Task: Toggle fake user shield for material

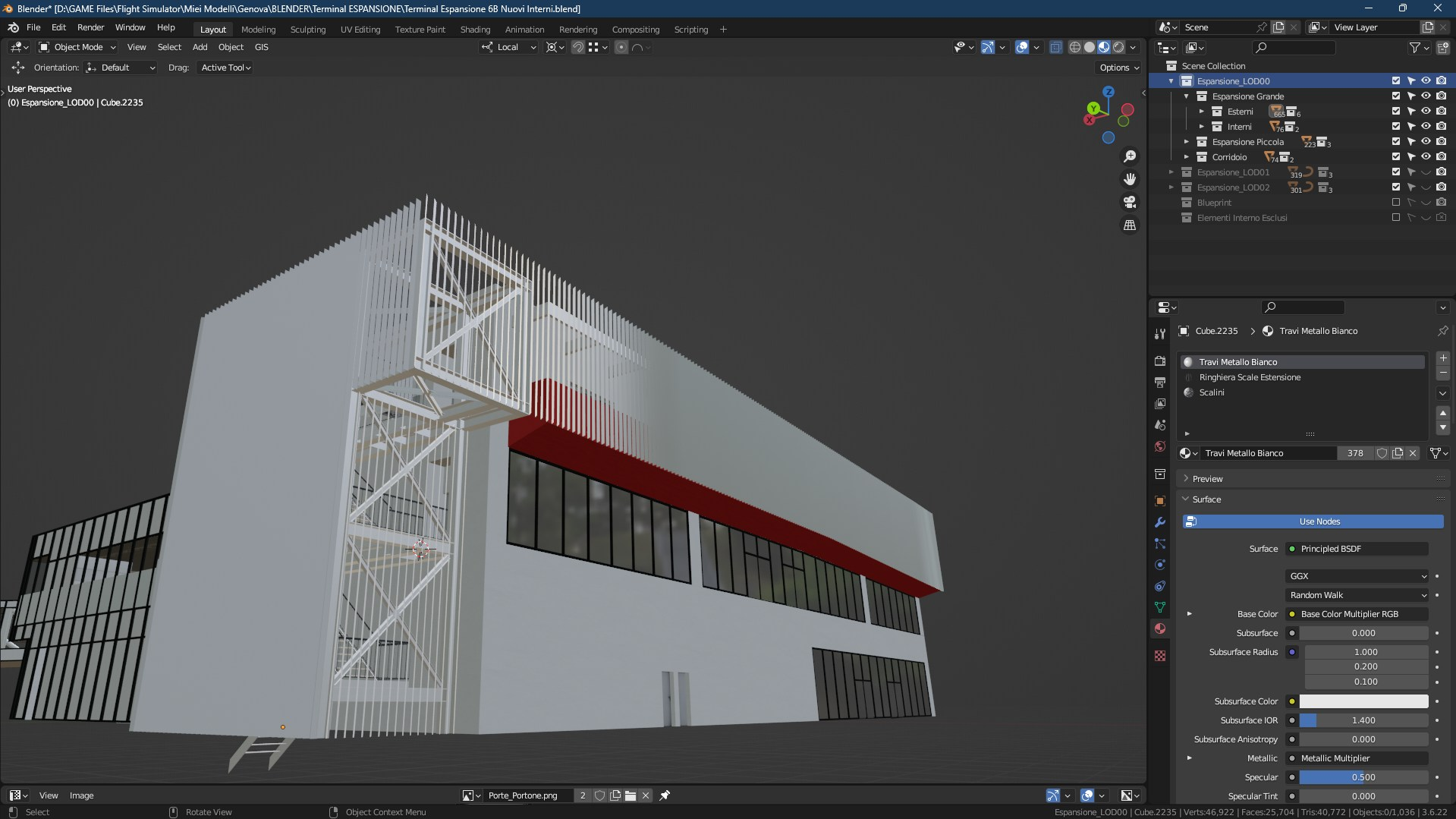Action: 1382,453
